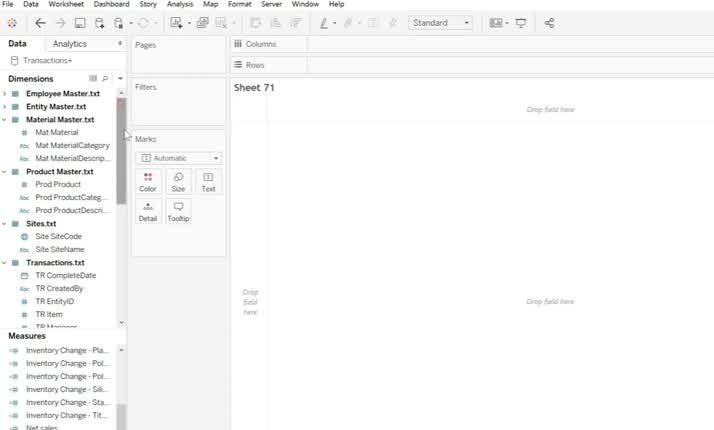
Task: Click the Save icon in the toolbar
Action: click(80, 23)
